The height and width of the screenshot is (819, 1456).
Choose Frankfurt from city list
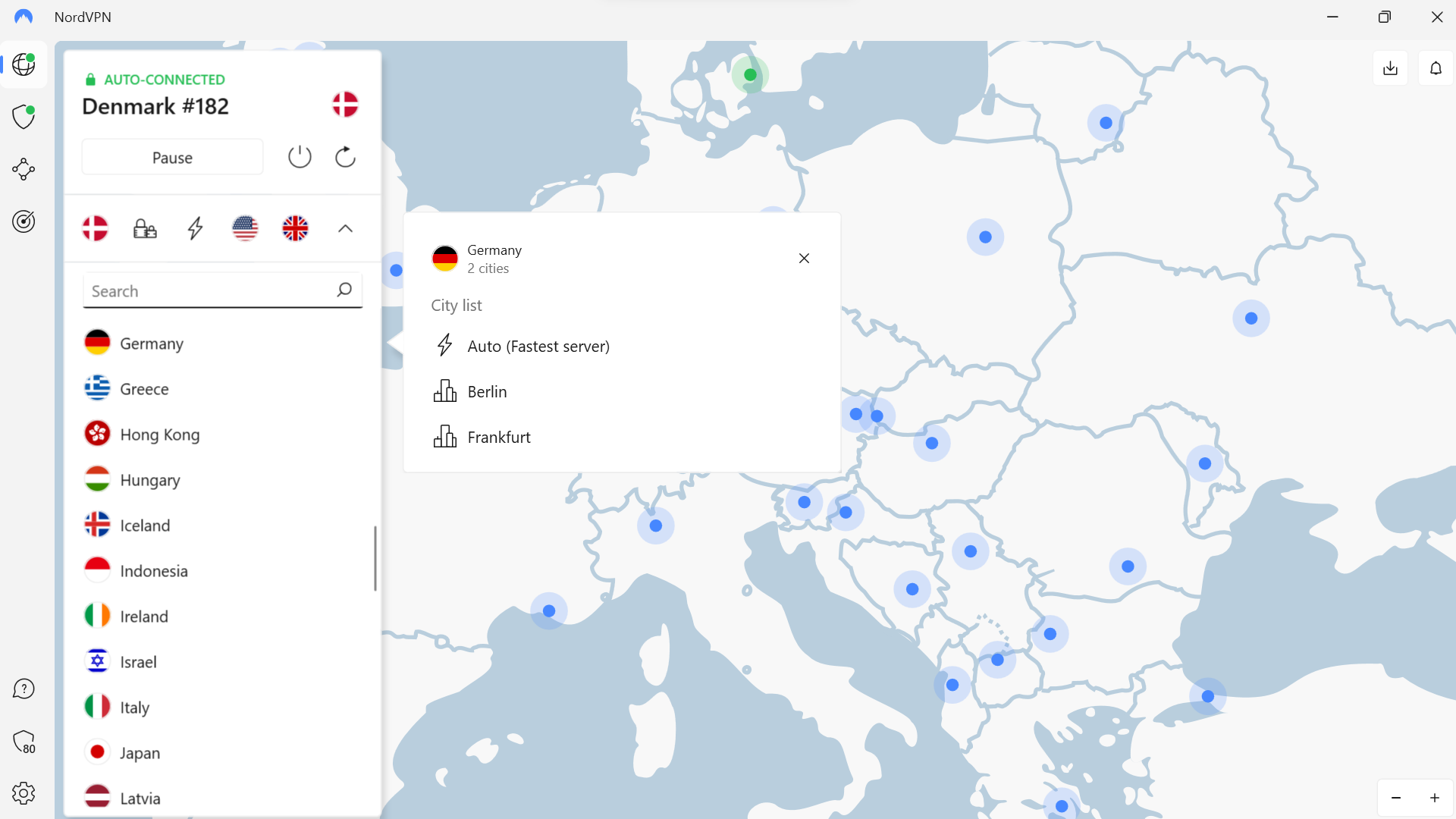622,437
